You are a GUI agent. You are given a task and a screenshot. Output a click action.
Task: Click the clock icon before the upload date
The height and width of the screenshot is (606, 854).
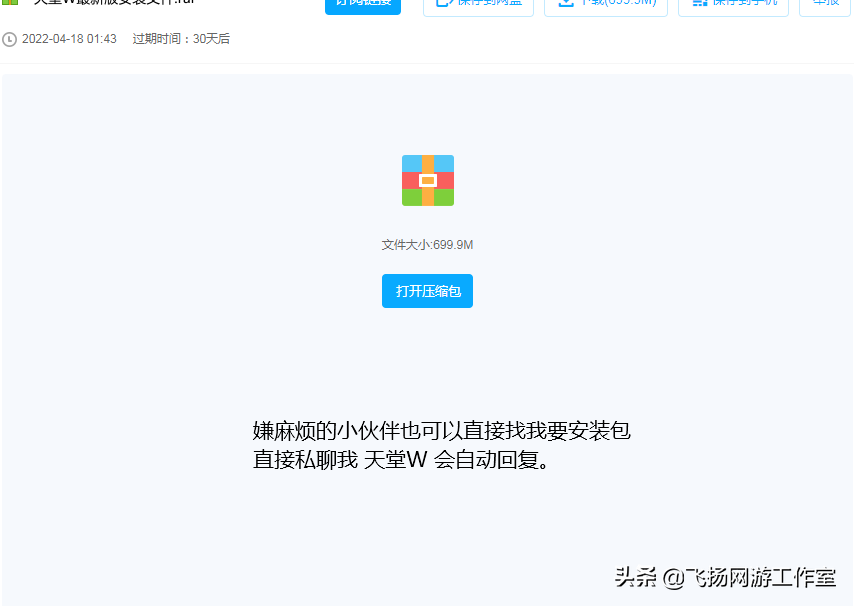coord(10,41)
